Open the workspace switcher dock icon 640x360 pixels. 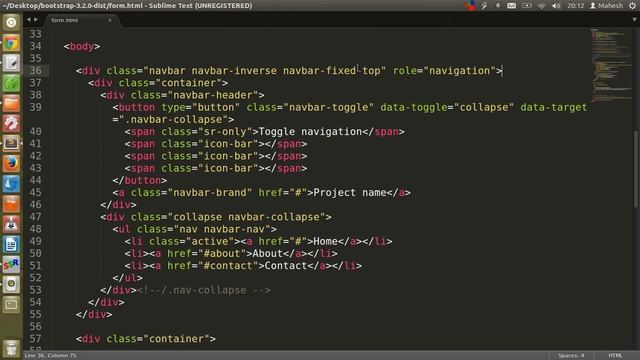point(11,304)
